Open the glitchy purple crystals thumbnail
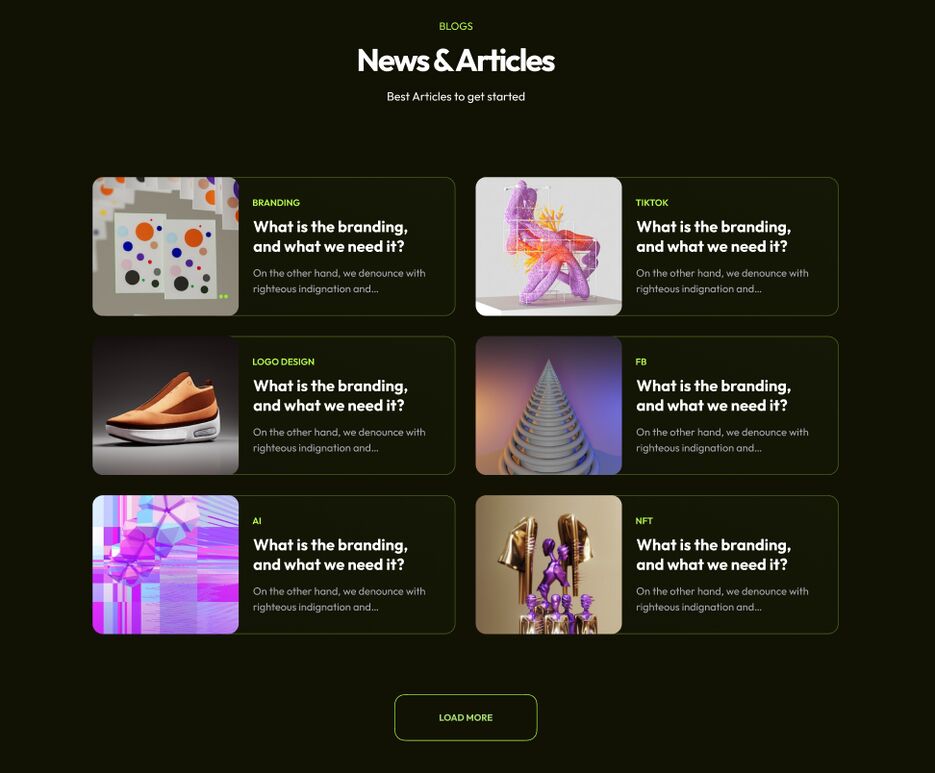Image resolution: width=935 pixels, height=773 pixels. (166, 565)
